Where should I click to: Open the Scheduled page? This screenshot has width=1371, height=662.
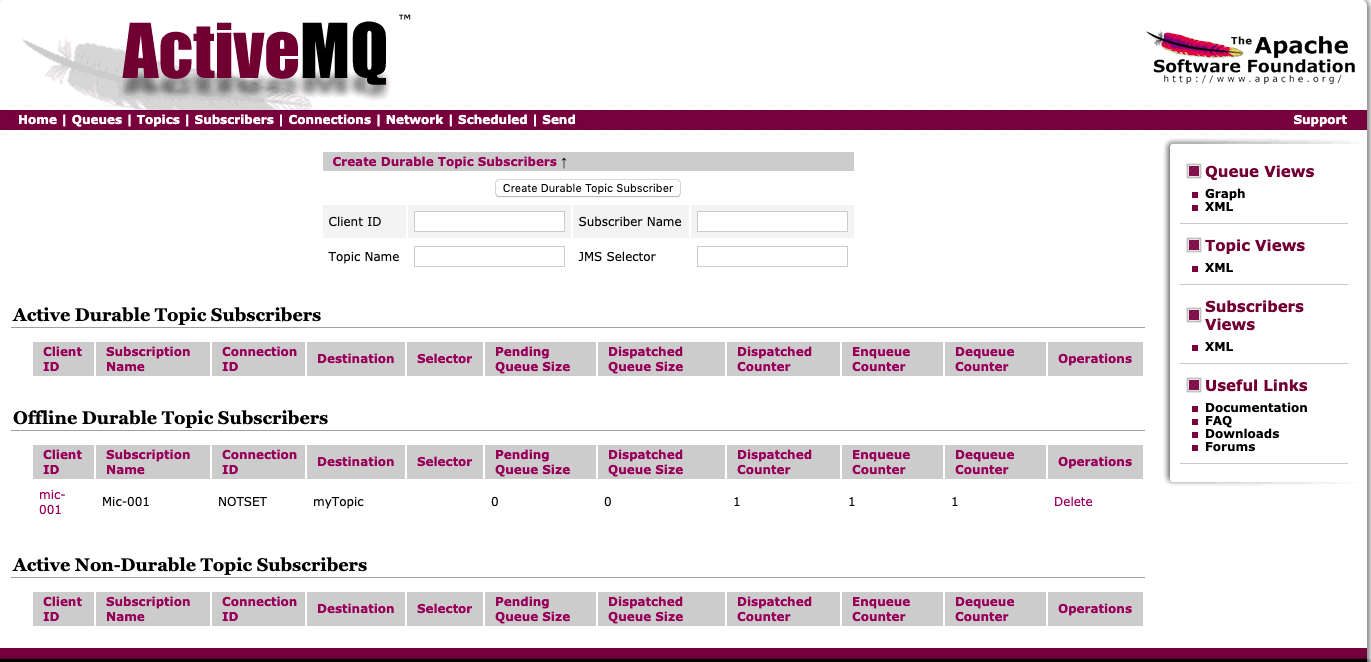pos(492,119)
